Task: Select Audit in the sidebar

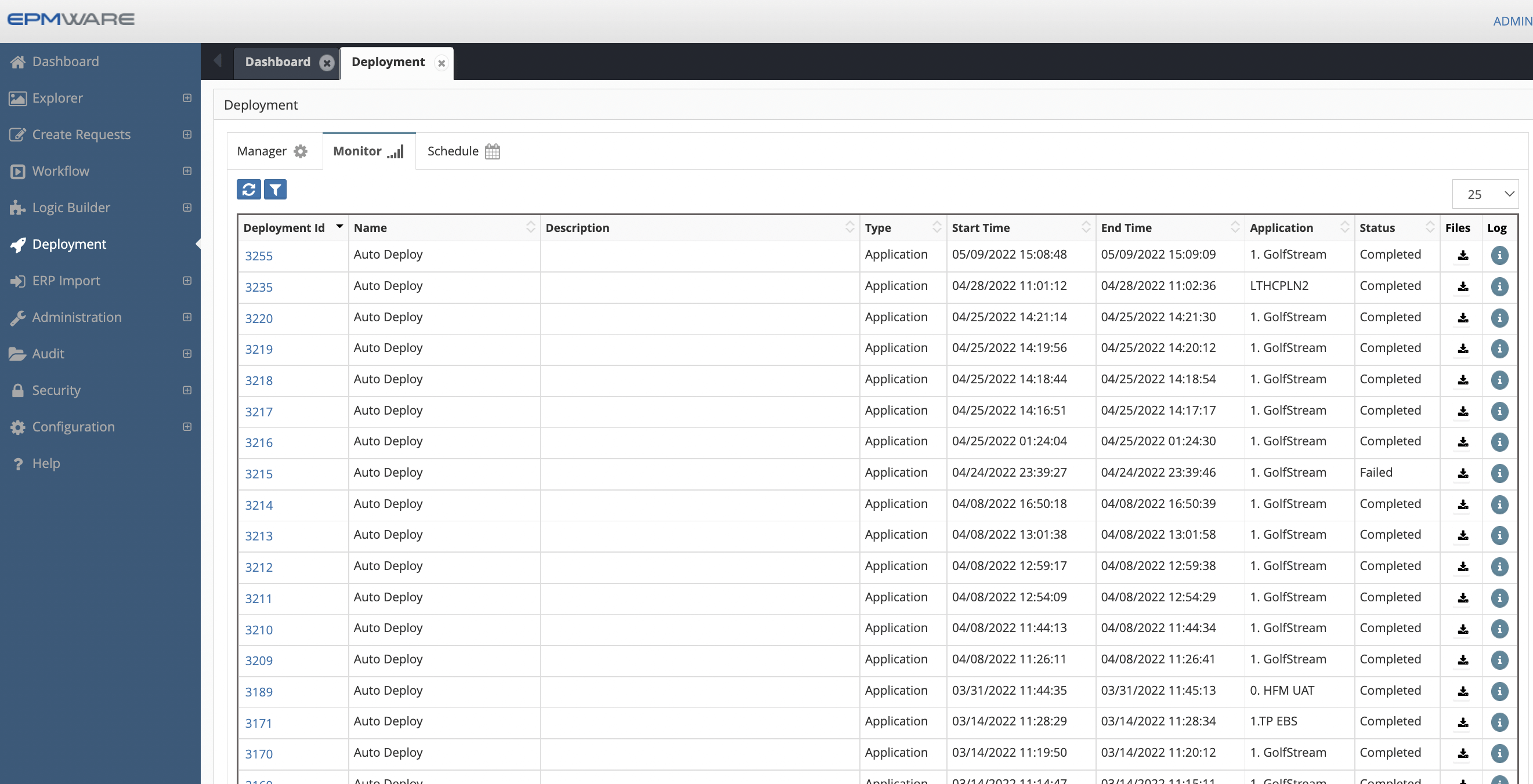Action: pos(48,353)
